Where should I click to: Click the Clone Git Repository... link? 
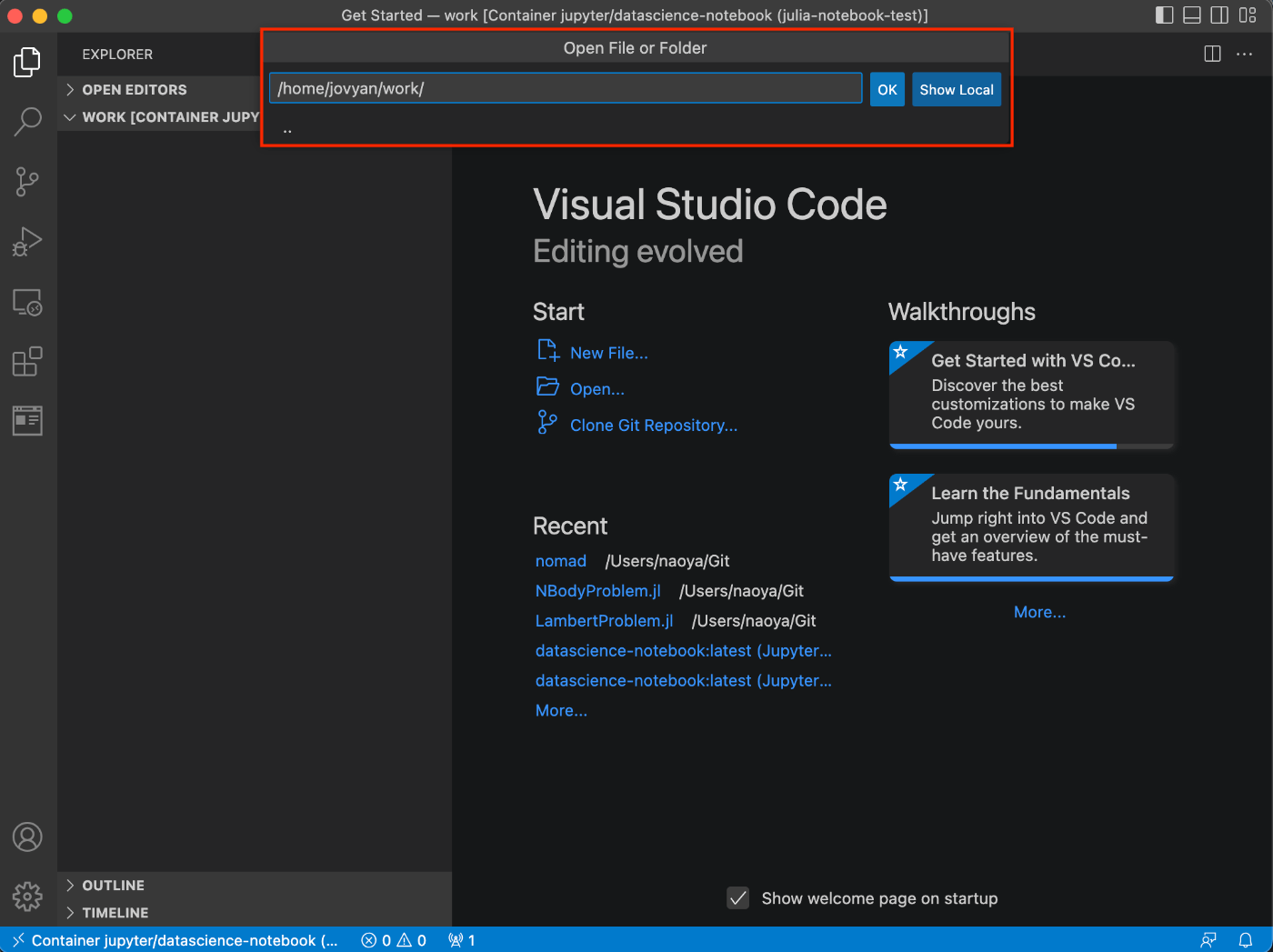[x=654, y=426]
